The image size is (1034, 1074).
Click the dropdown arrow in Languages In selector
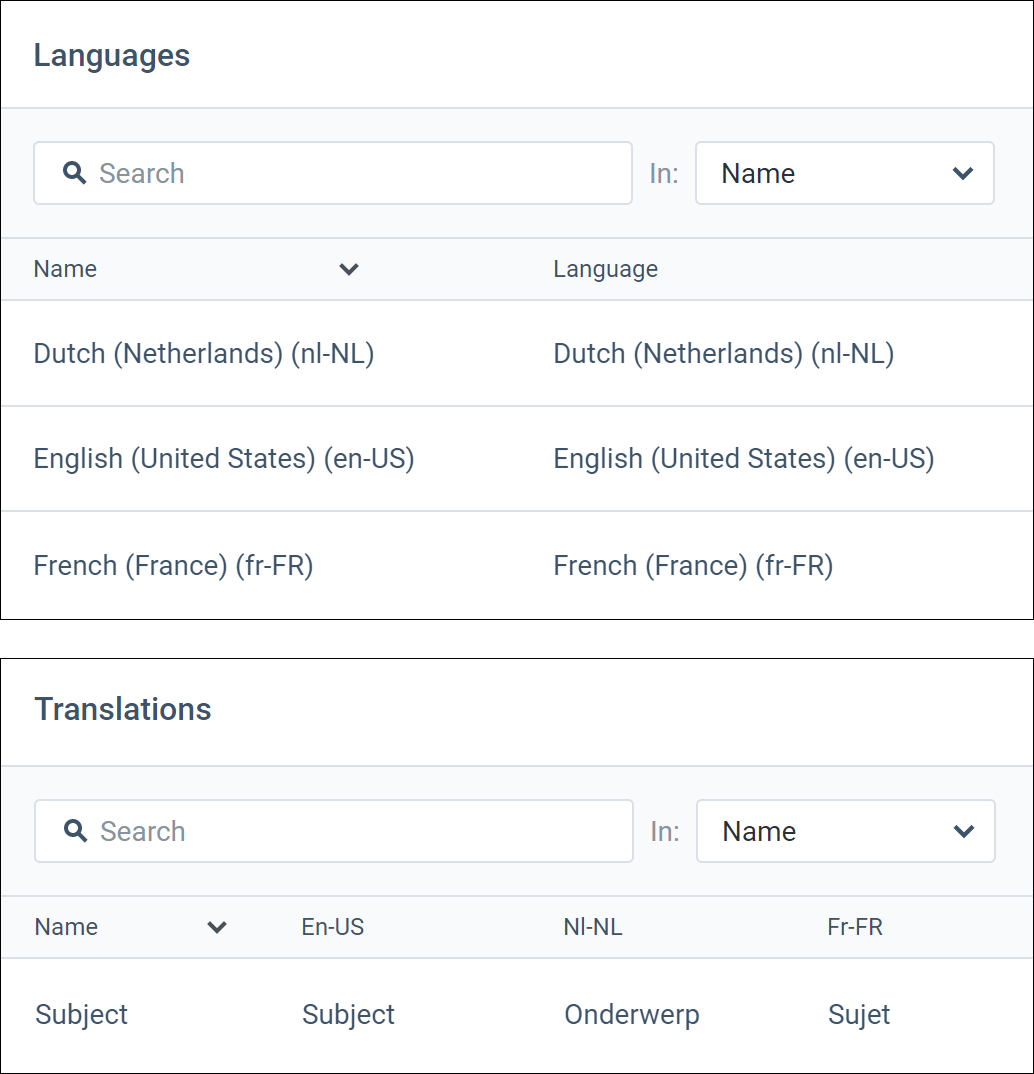pos(963,173)
